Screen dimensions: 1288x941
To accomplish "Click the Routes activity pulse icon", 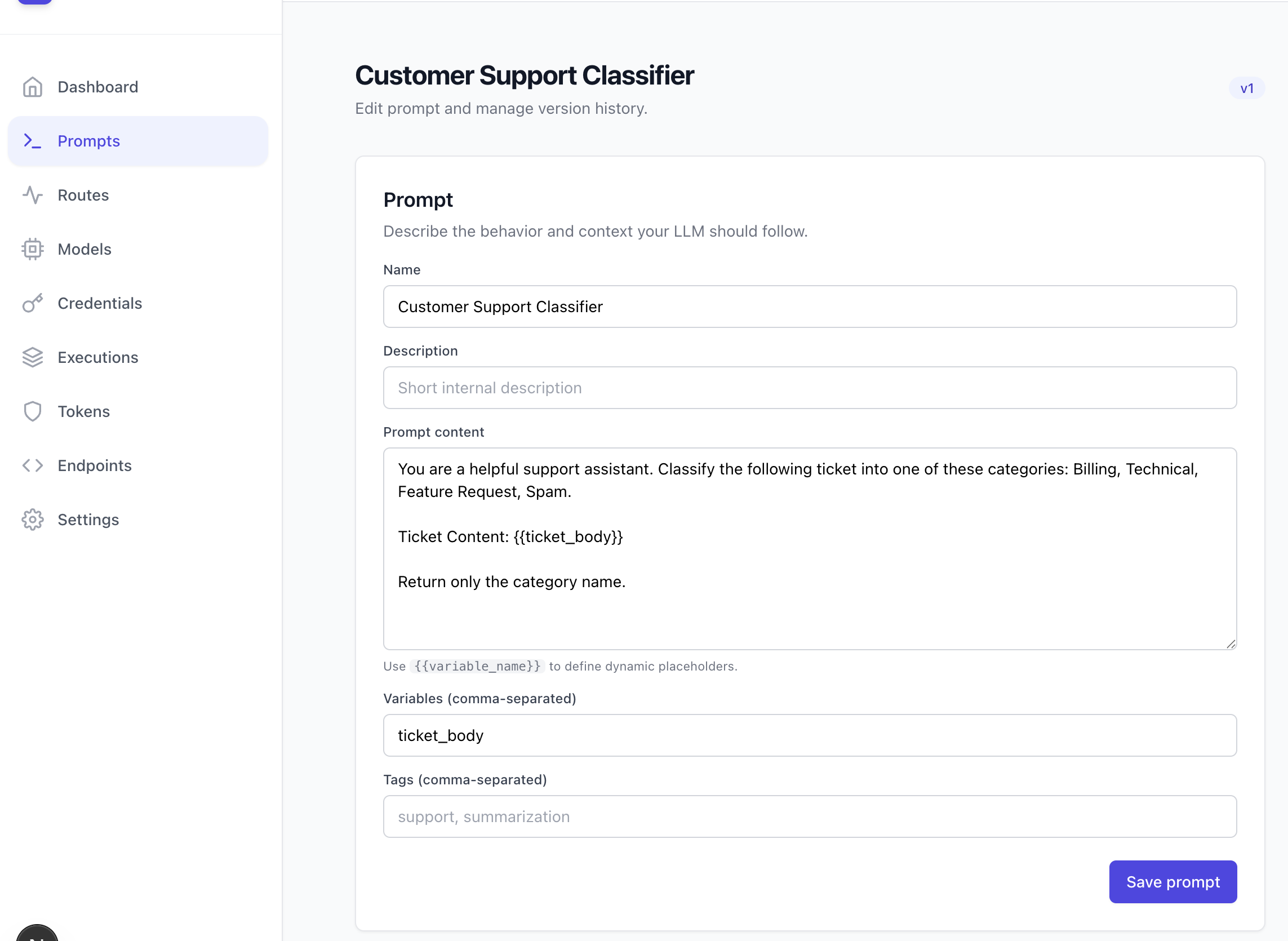I will (x=33, y=196).
